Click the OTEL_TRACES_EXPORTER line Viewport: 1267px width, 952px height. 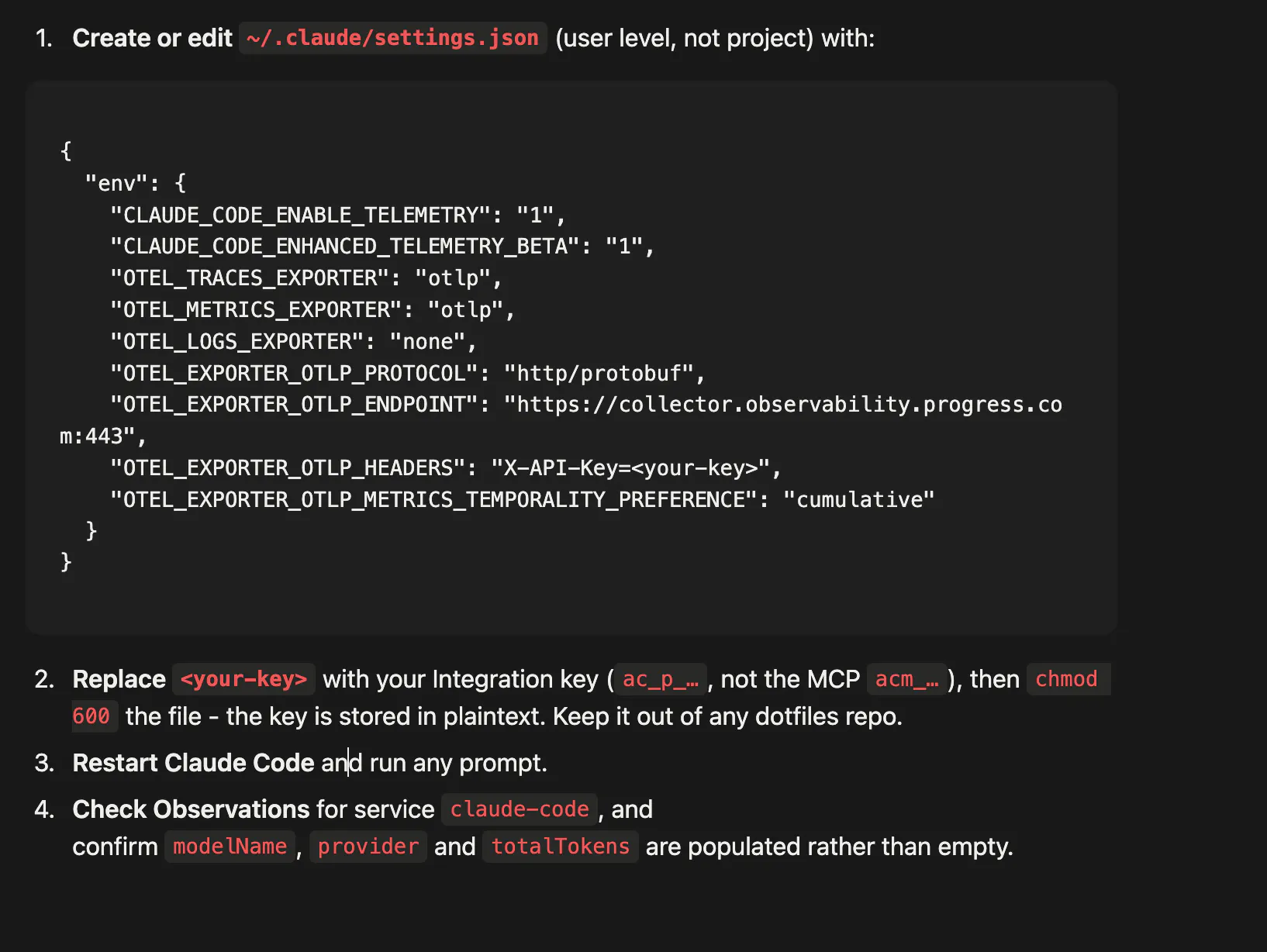(x=306, y=278)
